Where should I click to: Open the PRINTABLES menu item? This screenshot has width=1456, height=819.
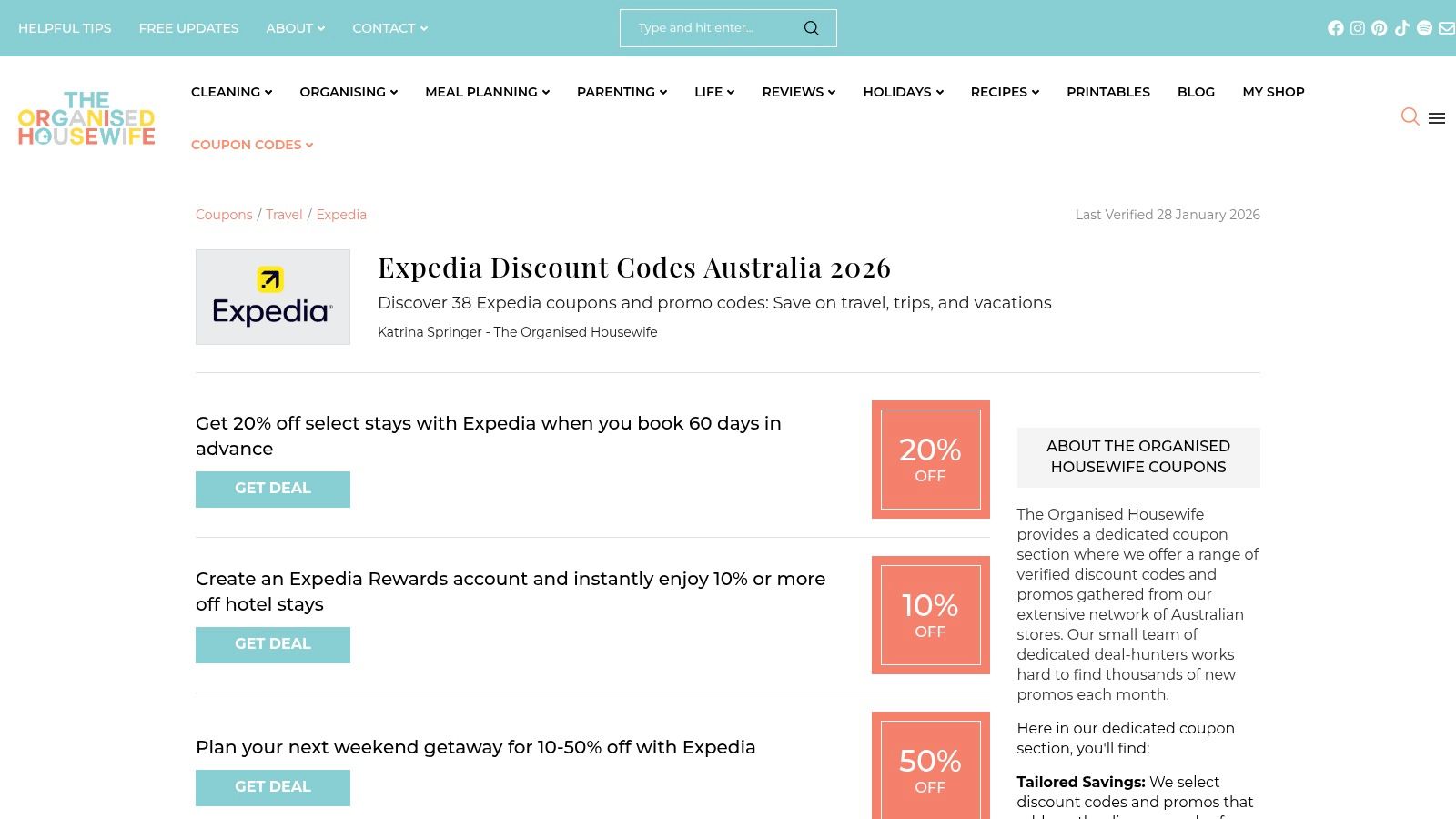tap(1107, 92)
